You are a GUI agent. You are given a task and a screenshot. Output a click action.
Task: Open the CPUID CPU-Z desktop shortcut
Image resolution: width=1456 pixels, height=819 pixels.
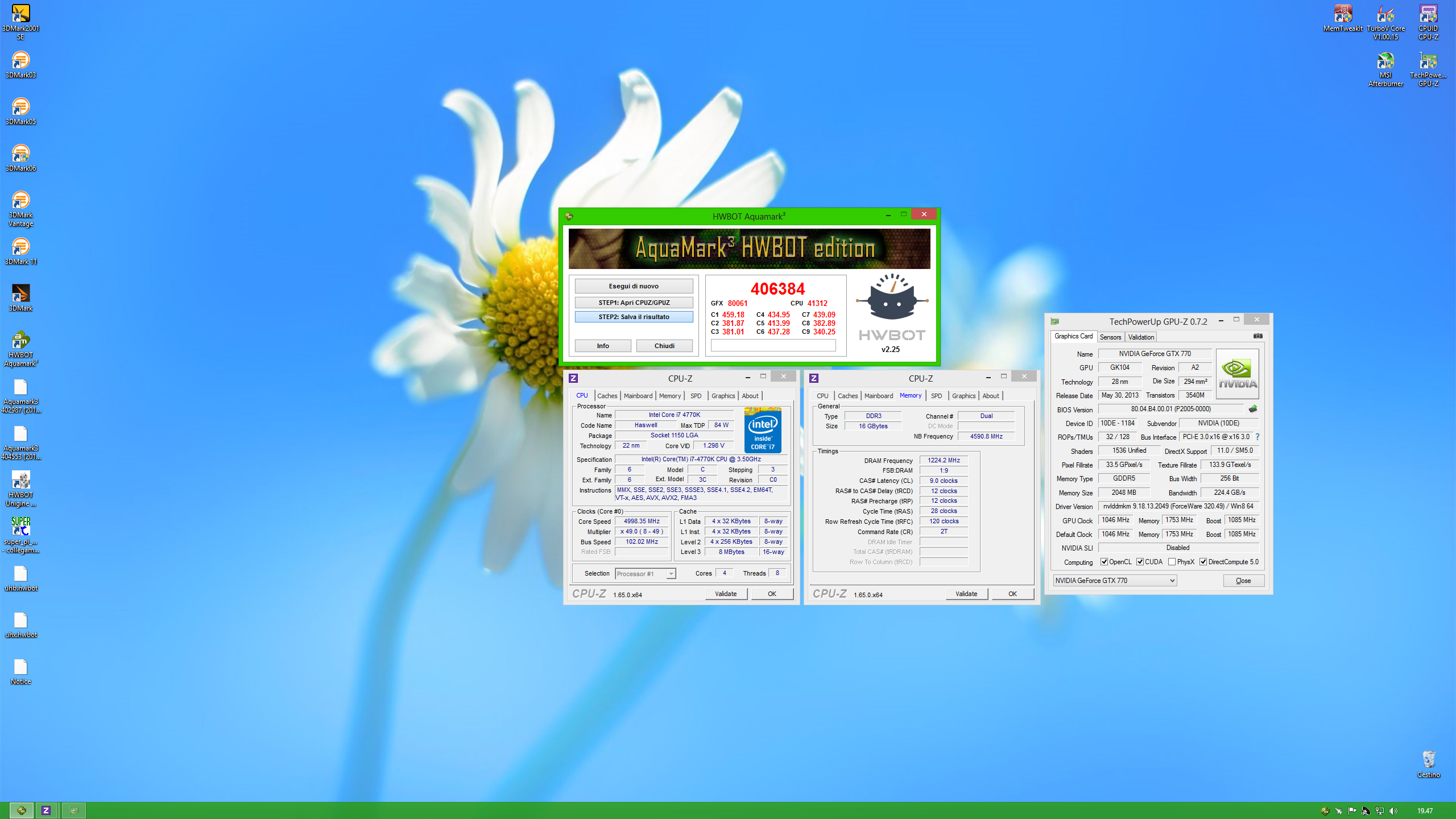pos(1428,22)
